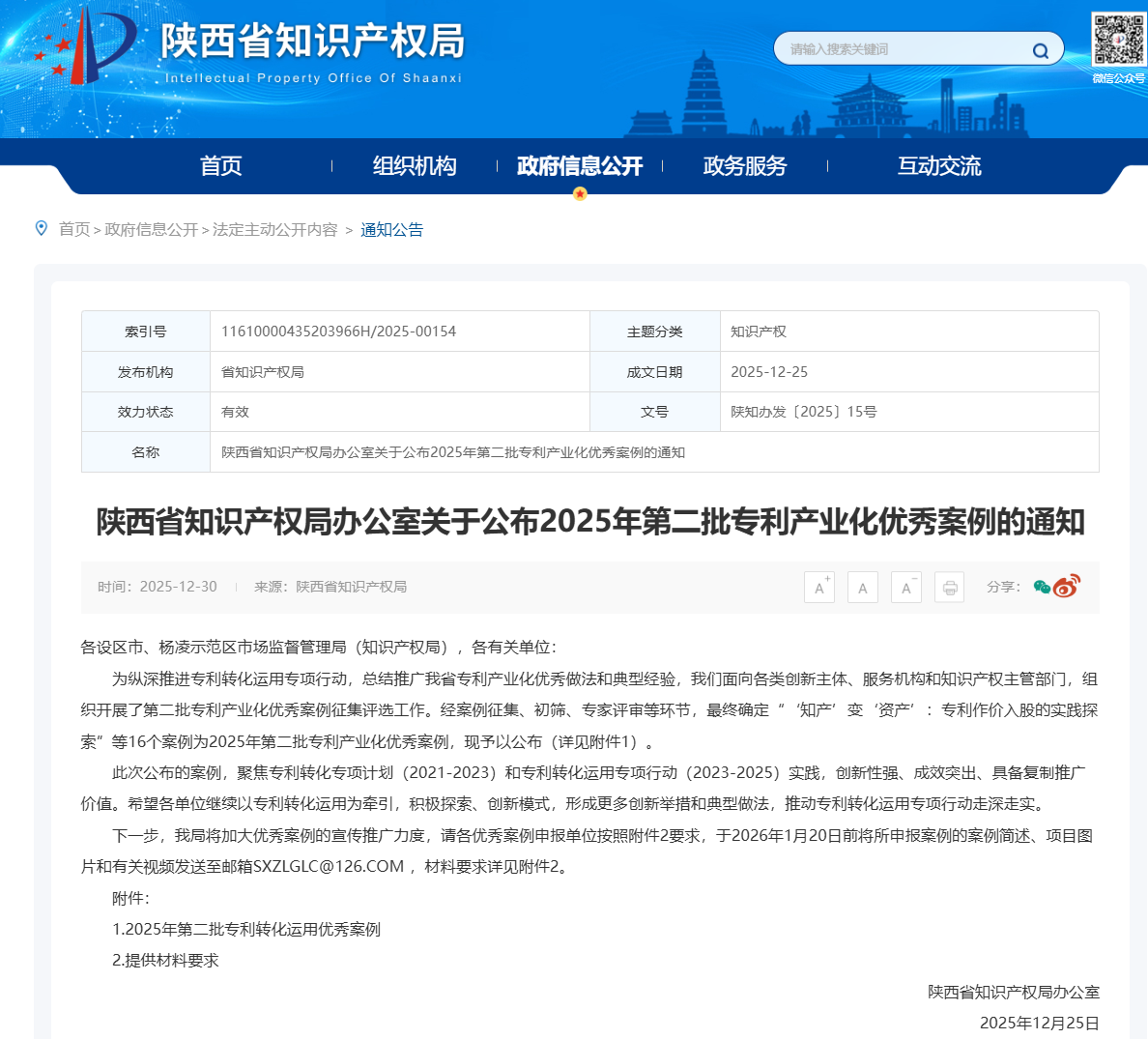Open 通知公告 breadcrumb link
This screenshot has height=1039, width=1148.
click(x=391, y=229)
